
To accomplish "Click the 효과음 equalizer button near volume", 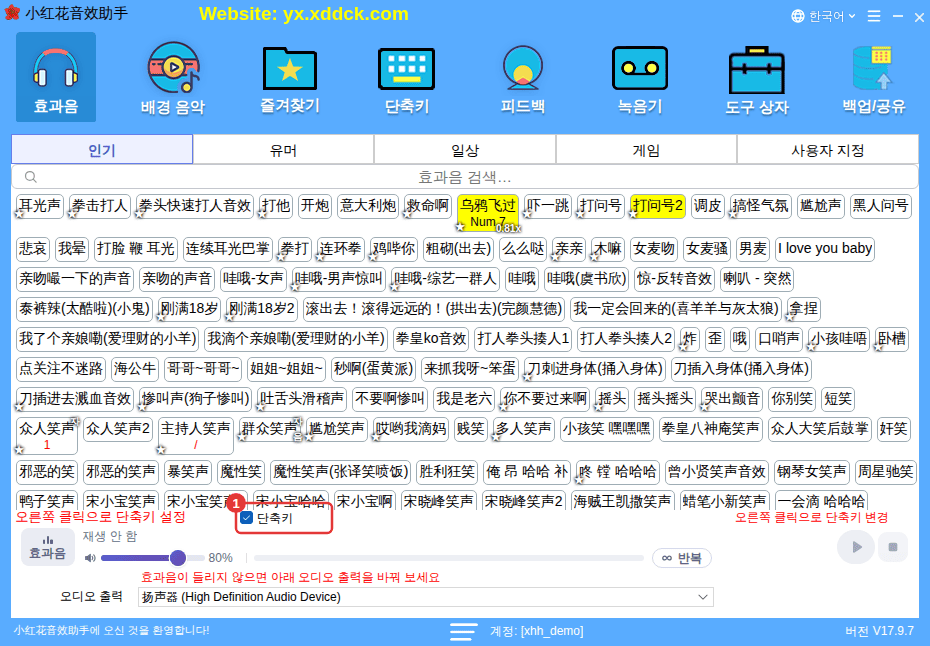I will point(48,547).
